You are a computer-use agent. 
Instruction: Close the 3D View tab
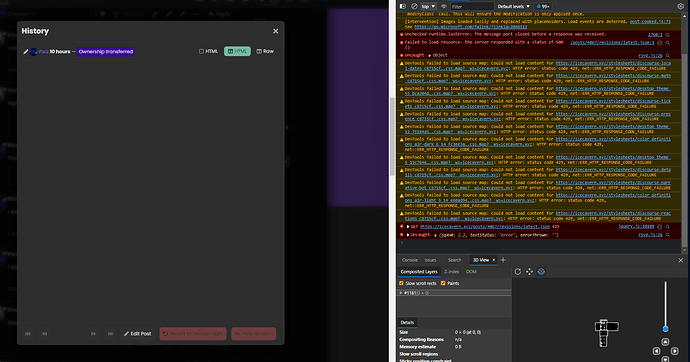(494, 260)
